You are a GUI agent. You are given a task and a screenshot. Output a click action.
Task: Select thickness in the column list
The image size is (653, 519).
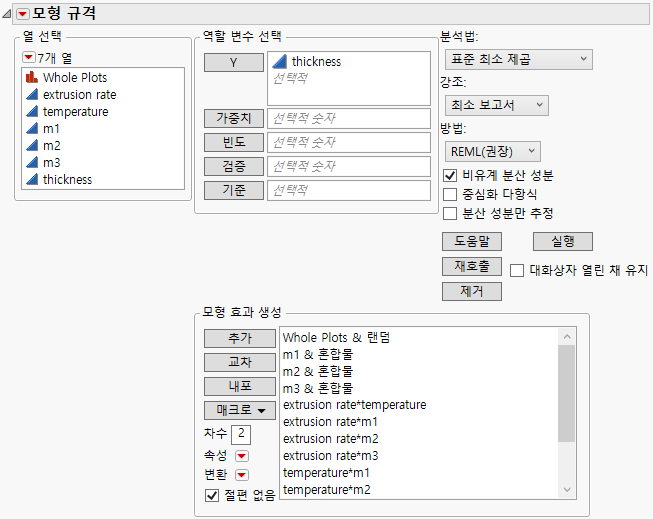pyautogui.click(x=67, y=180)
